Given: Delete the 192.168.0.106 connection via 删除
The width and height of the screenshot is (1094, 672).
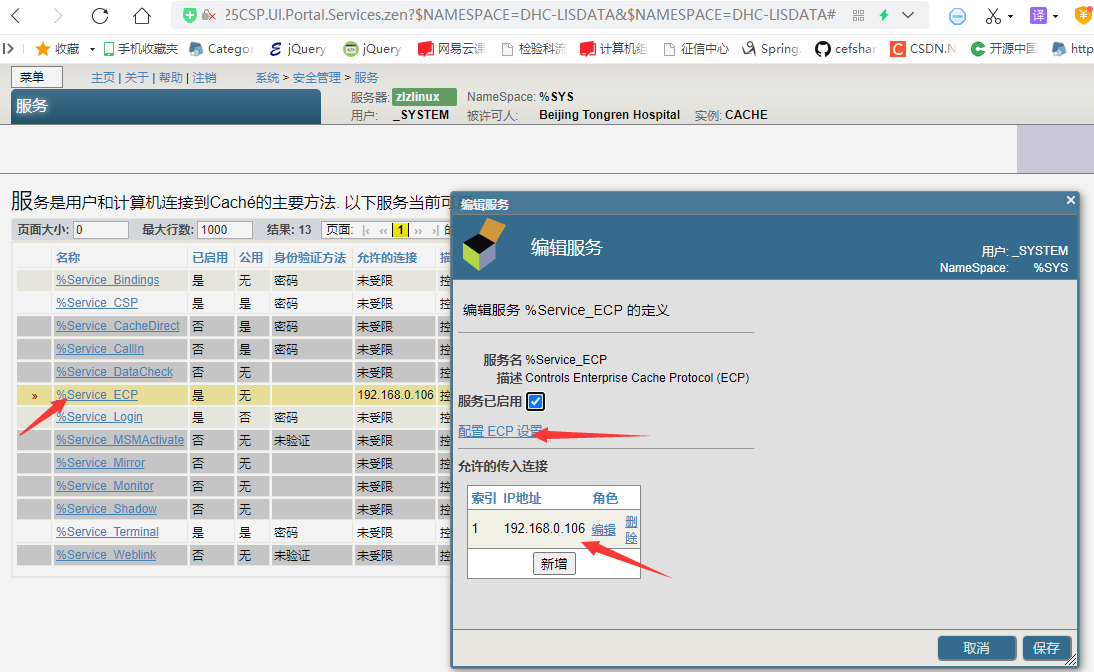Looking at the screenshot, I should (631, 530).
